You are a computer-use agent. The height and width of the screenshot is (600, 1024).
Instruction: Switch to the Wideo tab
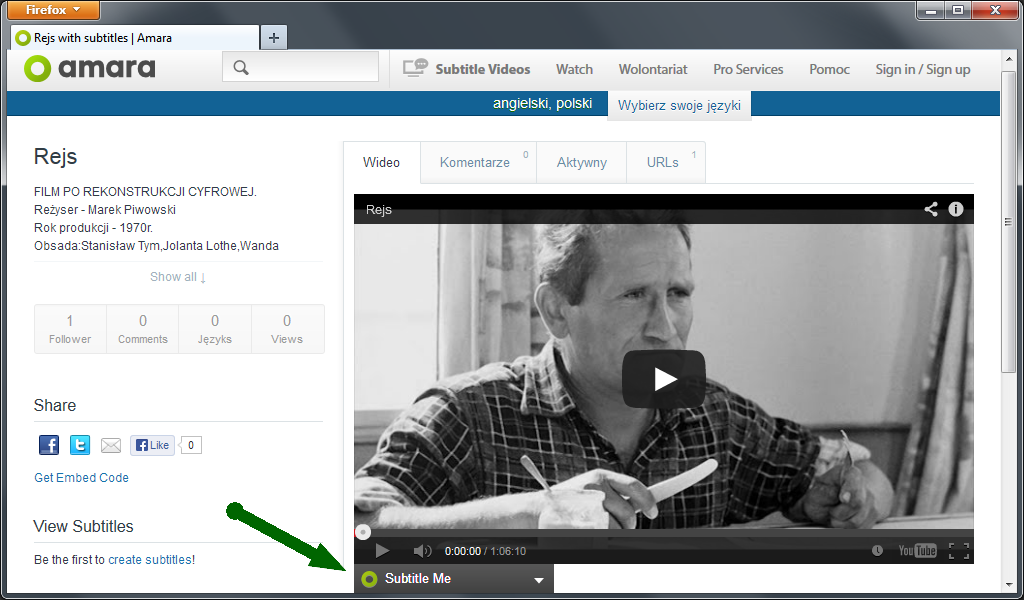381,163
